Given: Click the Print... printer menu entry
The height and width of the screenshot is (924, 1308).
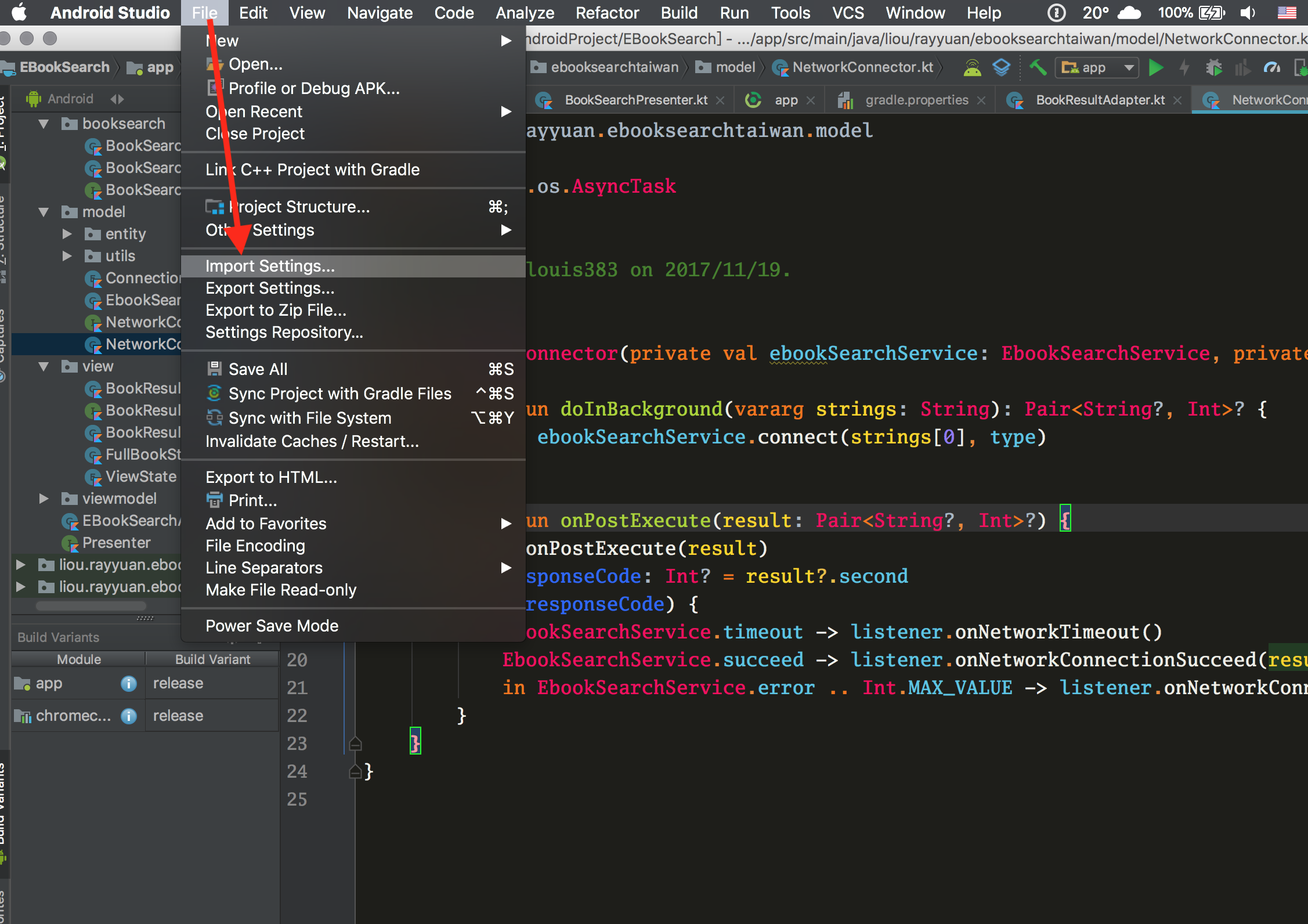Looking at the screenshot, I should pyautogui.click(x=353, y=500).
